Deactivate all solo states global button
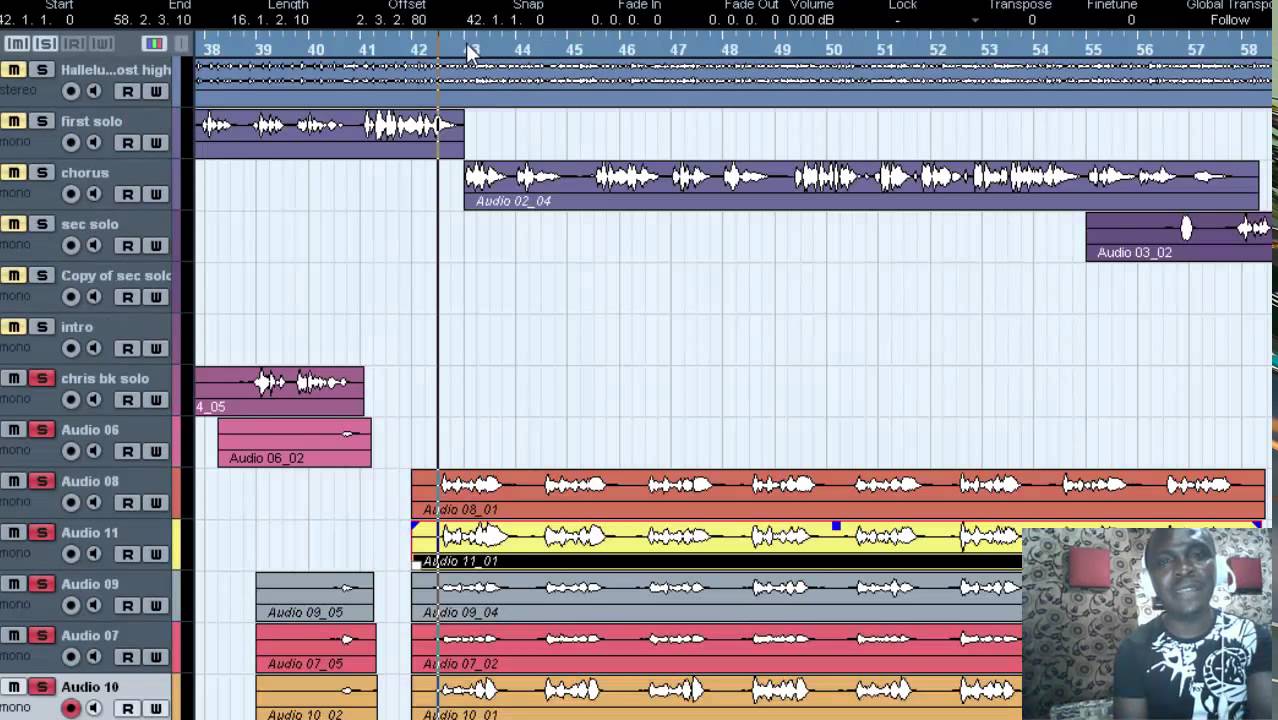This screenshot has height=720, width=1278. 45,44
